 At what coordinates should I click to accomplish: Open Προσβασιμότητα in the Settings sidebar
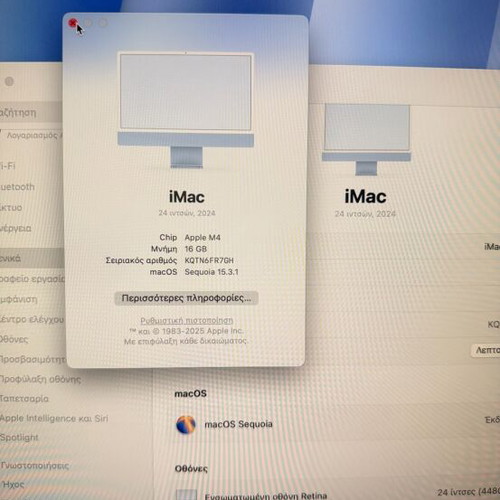[33, 359]
